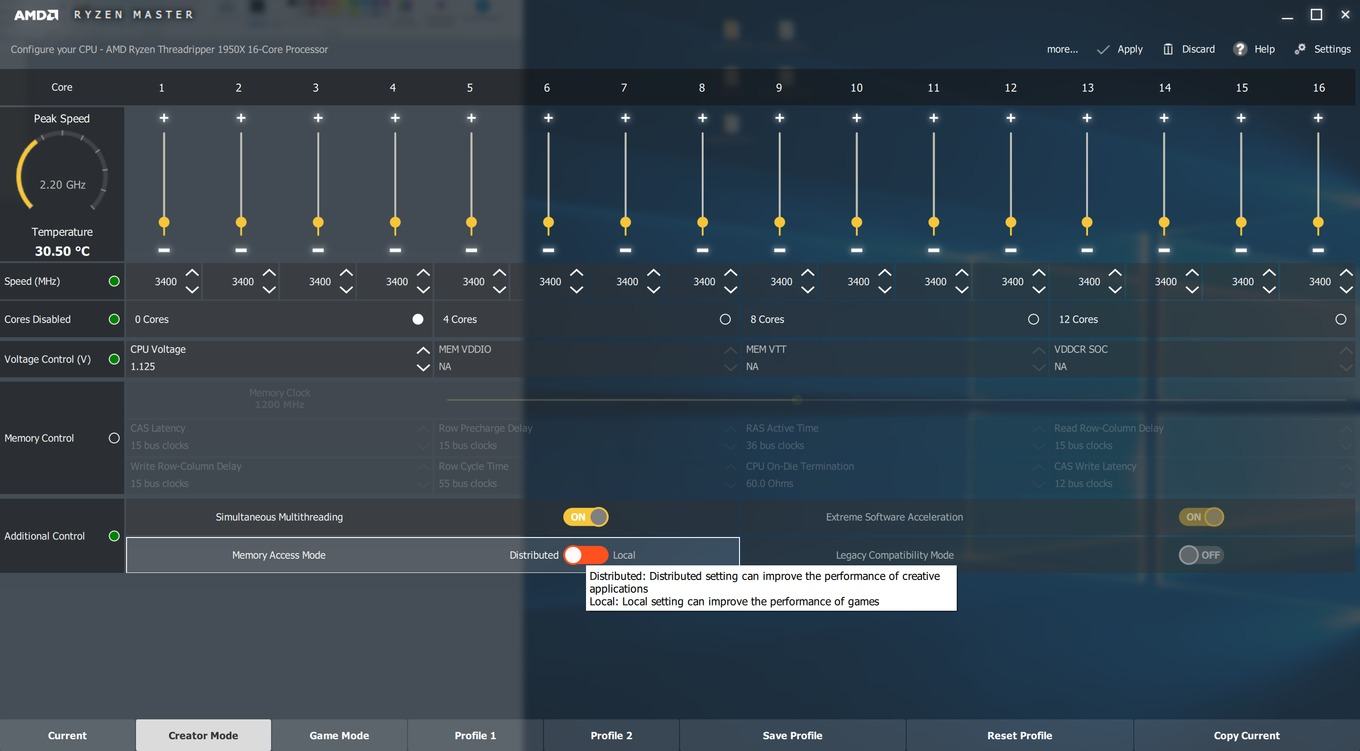
Task: Click the plus icon above core 5 slider
Action: click(x=471, y=118)
